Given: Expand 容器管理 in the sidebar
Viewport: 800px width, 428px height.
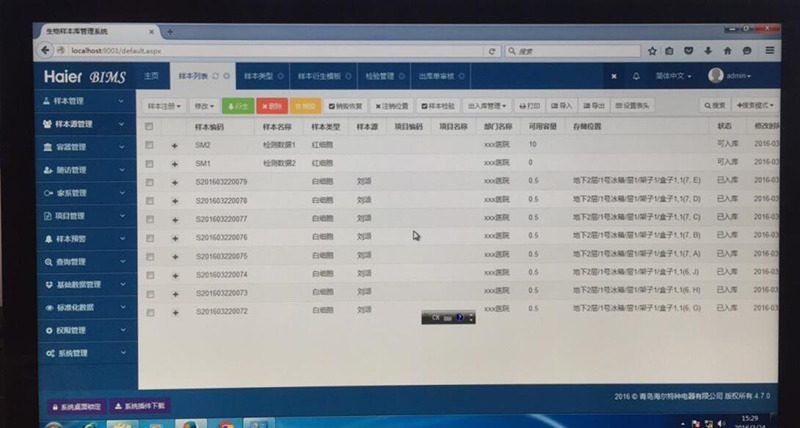Looking at the screenshot, I should [x=84, y=147].
